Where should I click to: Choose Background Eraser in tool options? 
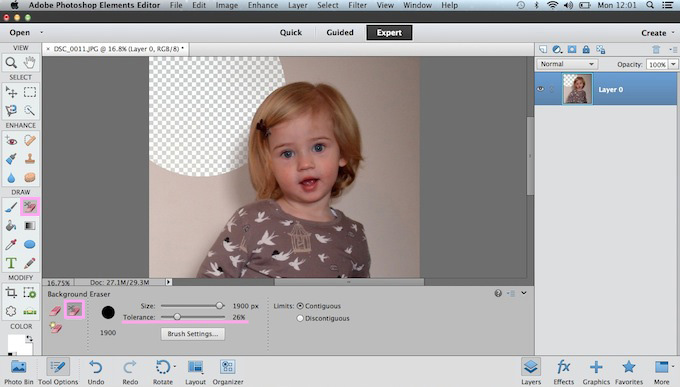point(74,310)
